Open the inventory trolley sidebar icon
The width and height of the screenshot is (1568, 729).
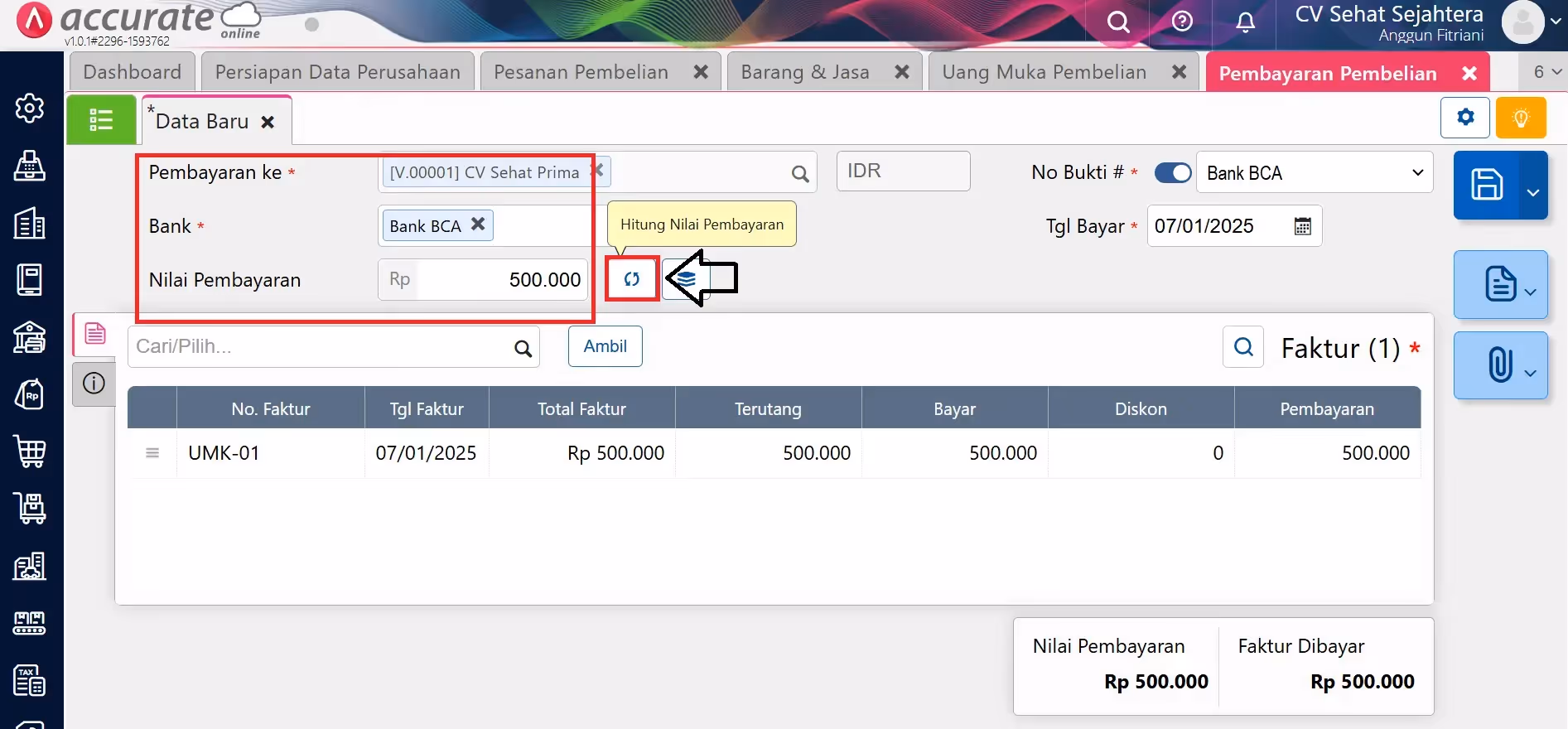(x=30, y=509)
